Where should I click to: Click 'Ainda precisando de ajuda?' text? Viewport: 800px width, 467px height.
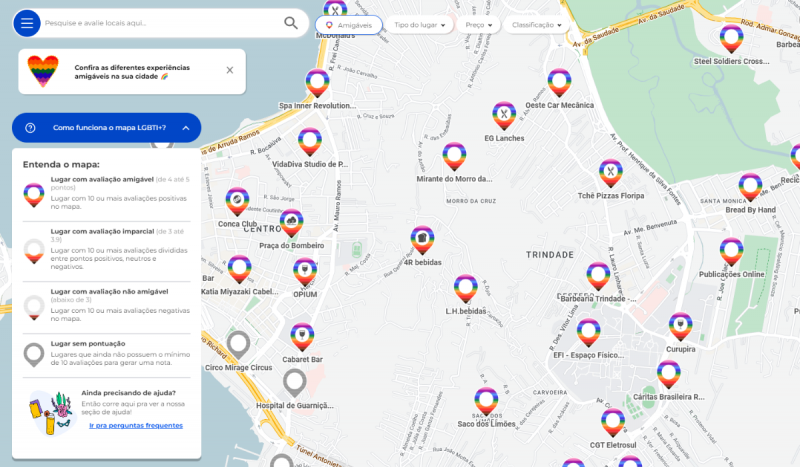pos(129,393)
